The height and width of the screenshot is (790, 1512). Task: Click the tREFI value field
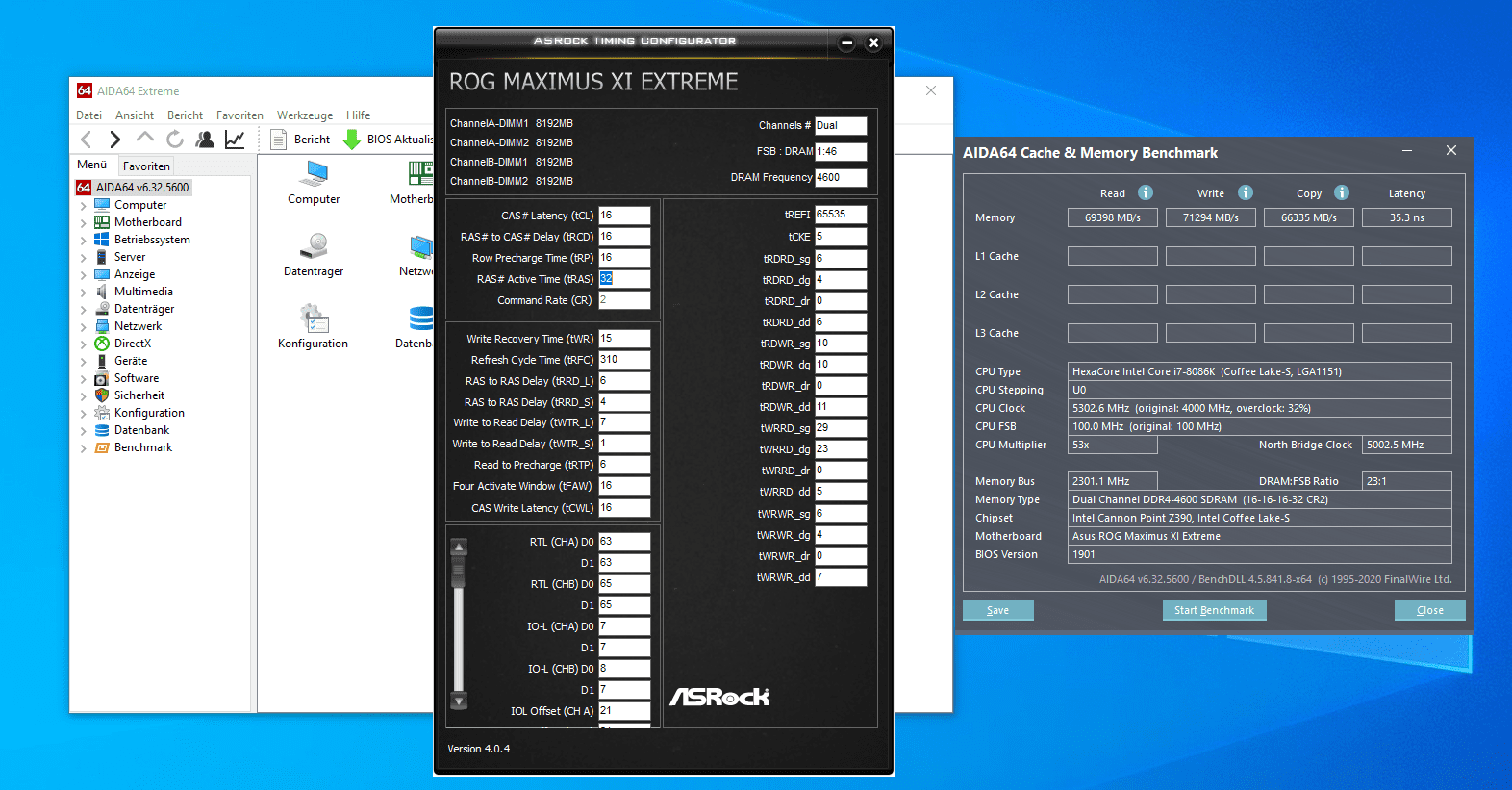click(841, 215)
